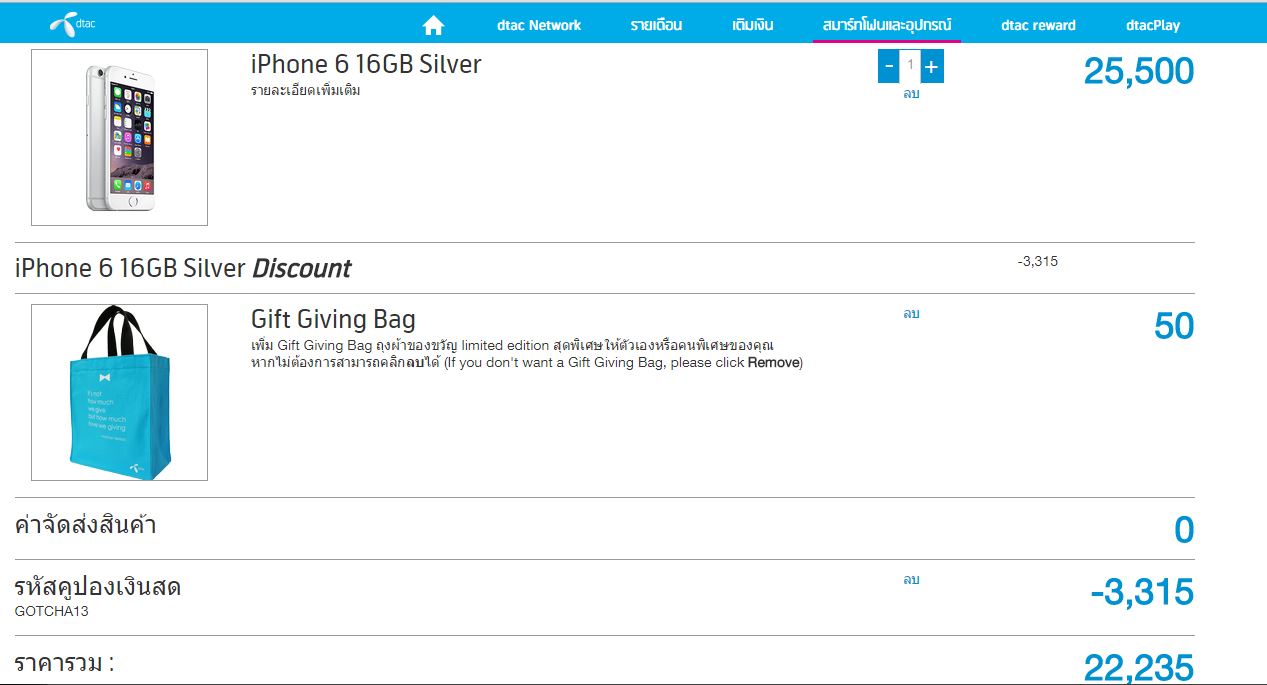Click the shipping cost value 0

point(1184,530)
